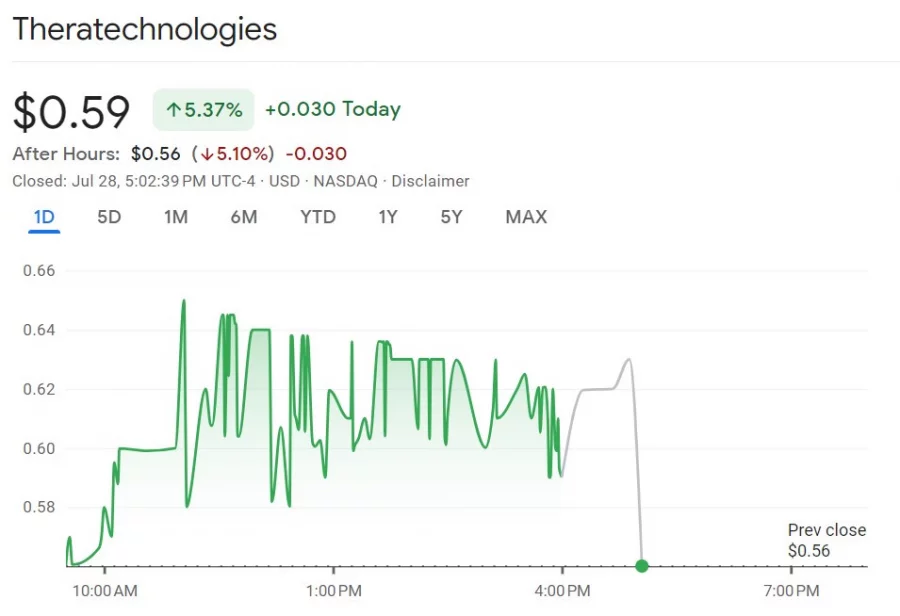Image resolution: width=900 pixels, height=616 pixels.
Task: Switch to the MAX time range
Action: point(526,216)
